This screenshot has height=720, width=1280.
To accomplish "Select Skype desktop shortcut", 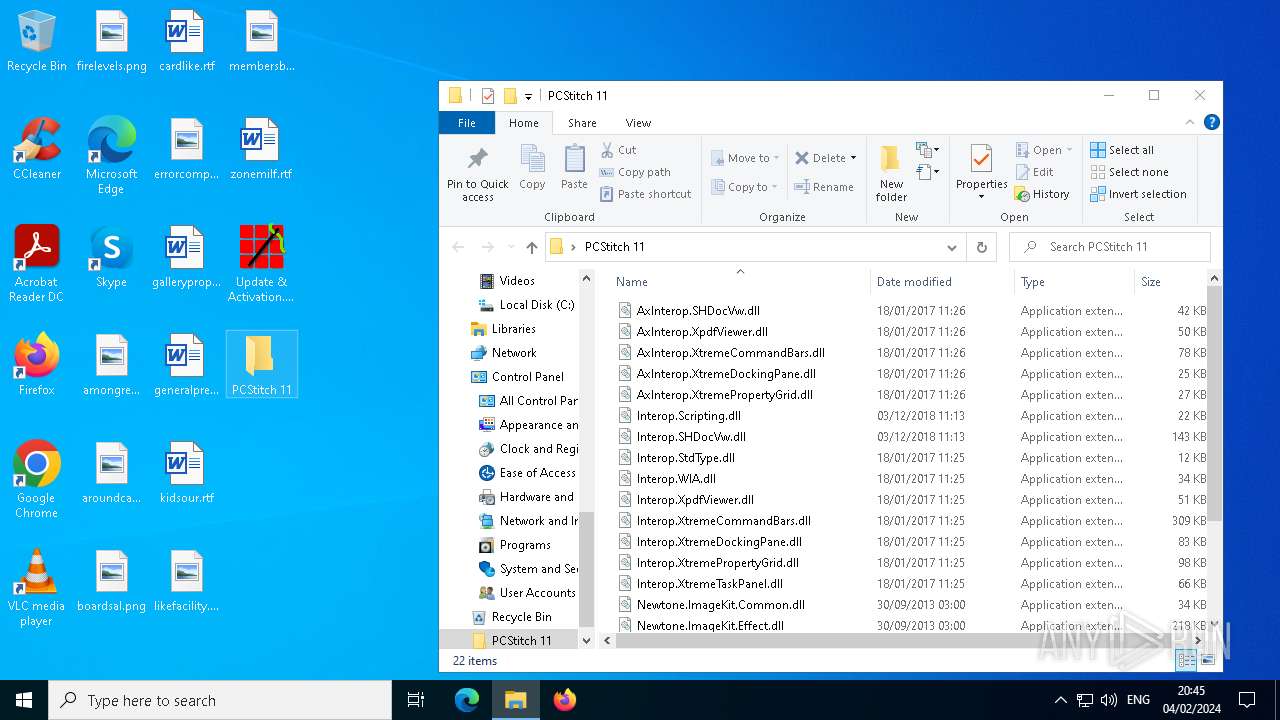I will (111, 257).
